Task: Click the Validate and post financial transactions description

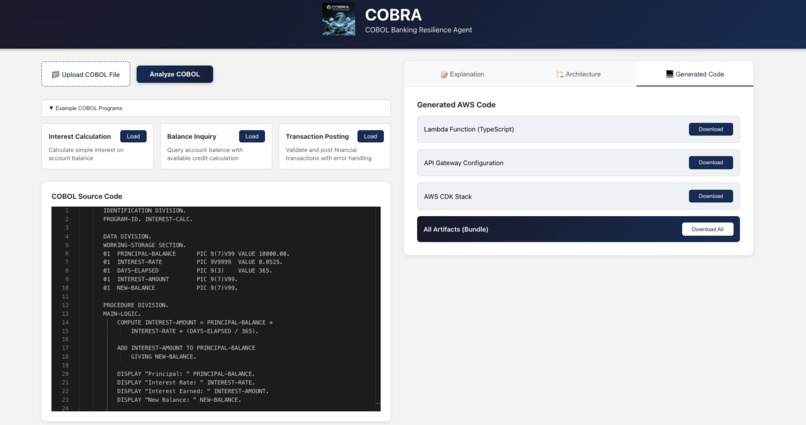Action: [x=328, y=154]
